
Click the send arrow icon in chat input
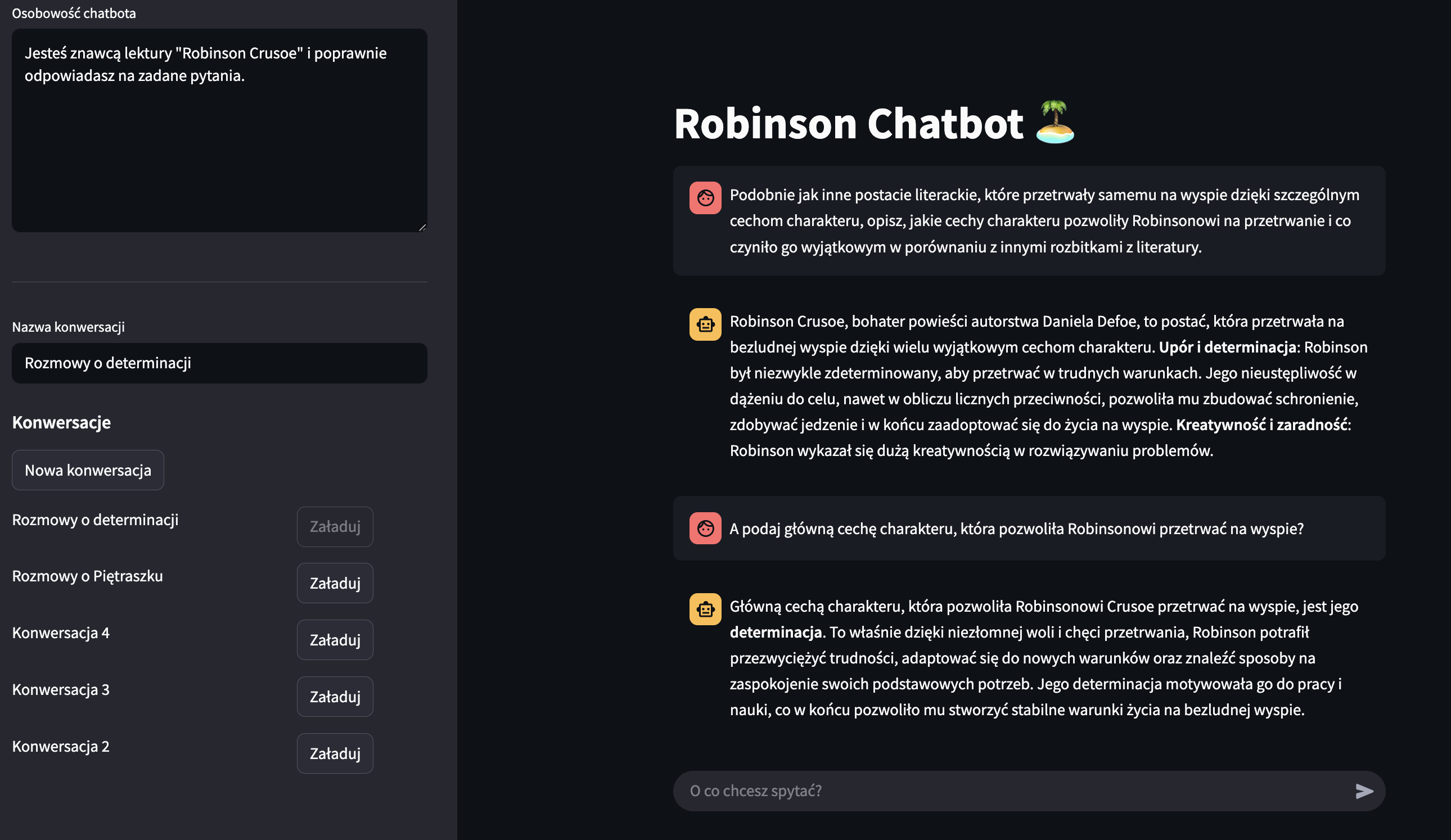pos(1364,791)
